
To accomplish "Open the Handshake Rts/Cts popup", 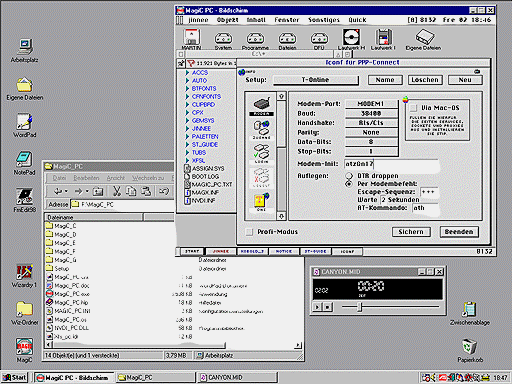I will click(x=371, y=123).
